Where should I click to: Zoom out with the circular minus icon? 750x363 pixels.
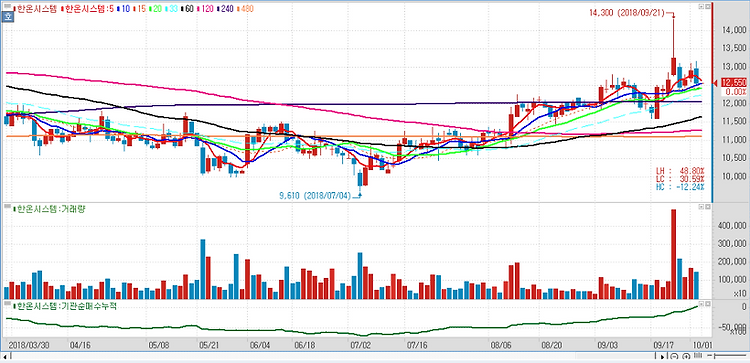(674, 356)
